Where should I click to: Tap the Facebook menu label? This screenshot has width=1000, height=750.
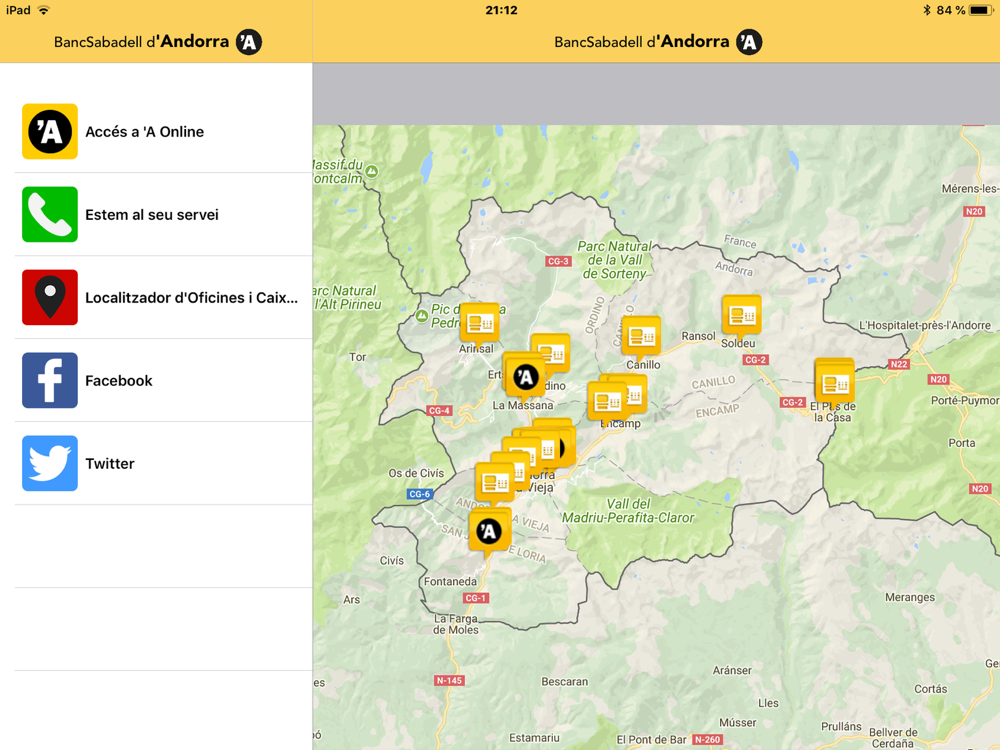(x=119, y=381)
